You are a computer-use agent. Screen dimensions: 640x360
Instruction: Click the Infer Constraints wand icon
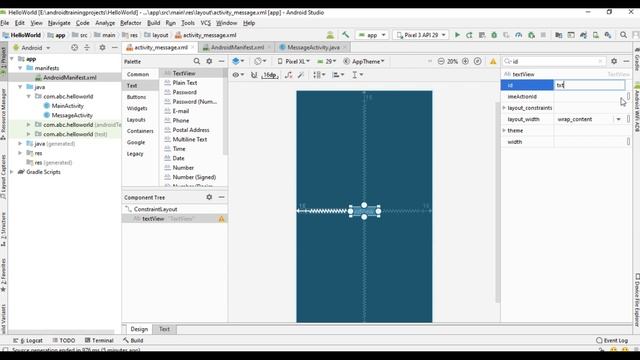point(301,75)
